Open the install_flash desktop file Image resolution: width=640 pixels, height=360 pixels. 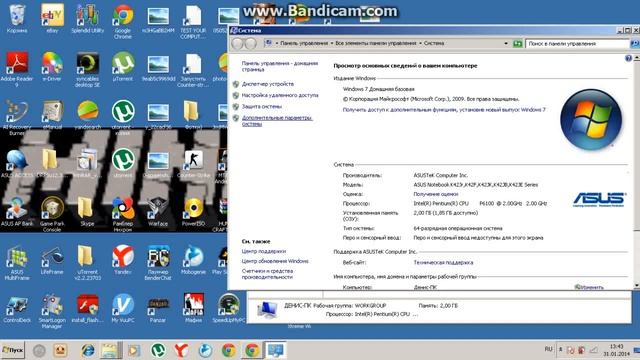click(x=87, y=308)
